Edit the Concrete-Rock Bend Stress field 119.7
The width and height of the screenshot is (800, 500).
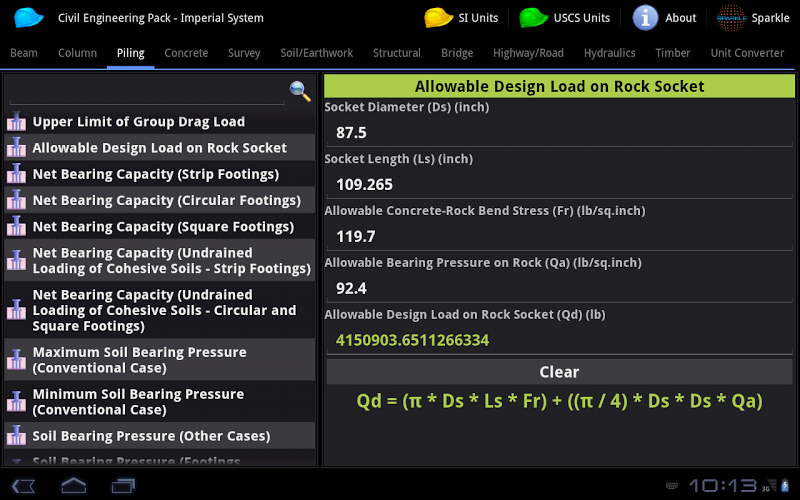click(559, 237)
